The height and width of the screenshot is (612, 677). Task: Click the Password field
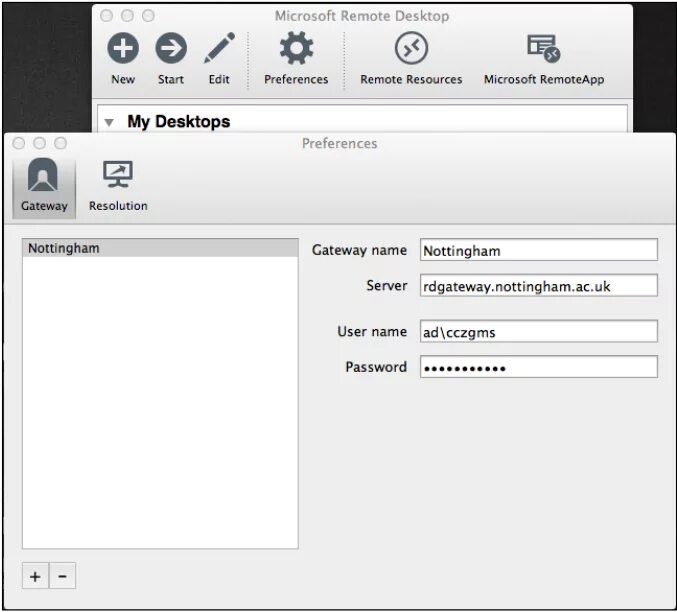click(x=538, y=367)
